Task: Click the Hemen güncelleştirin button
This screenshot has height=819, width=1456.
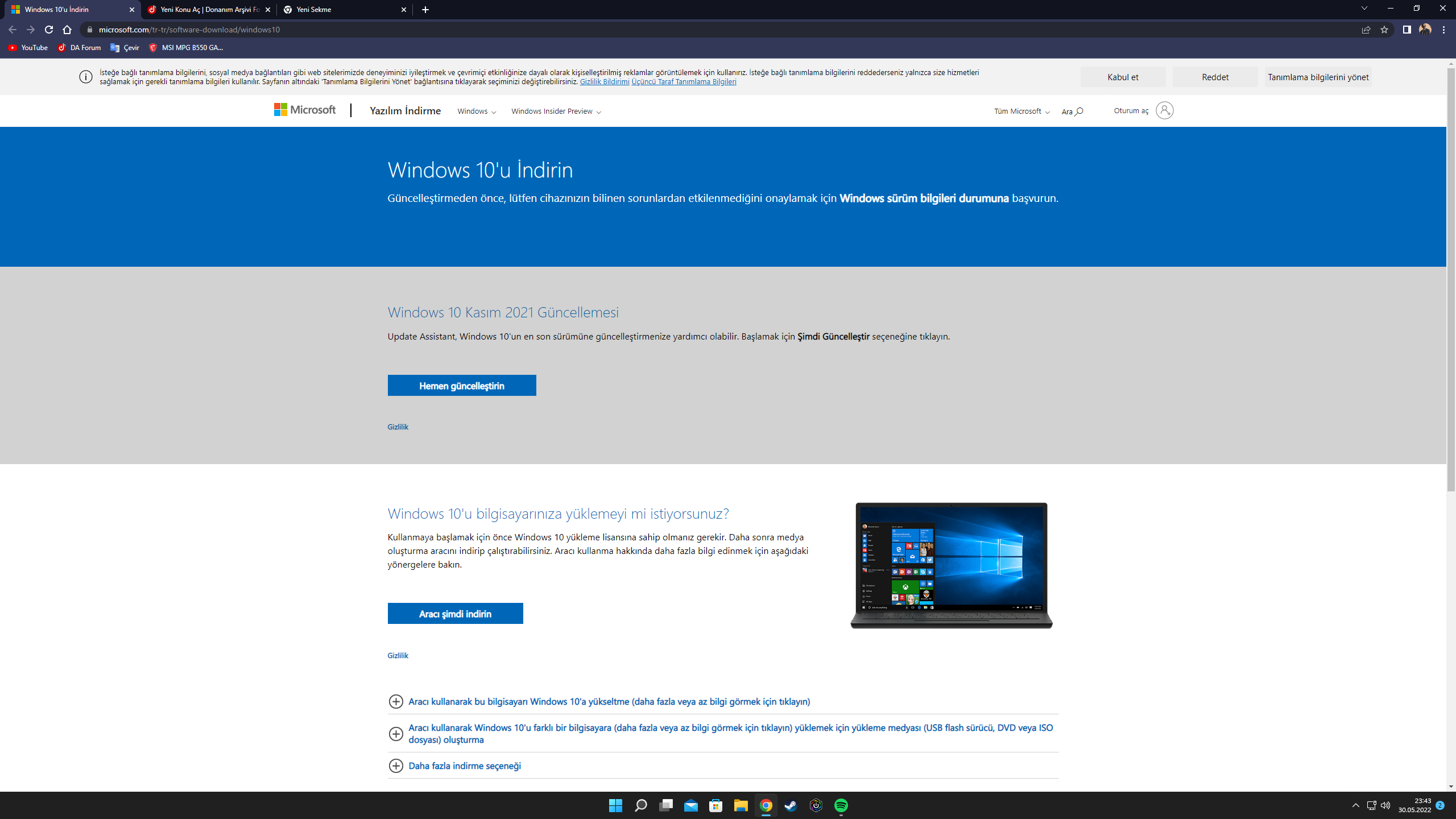Action: click(x=461, y=386)
